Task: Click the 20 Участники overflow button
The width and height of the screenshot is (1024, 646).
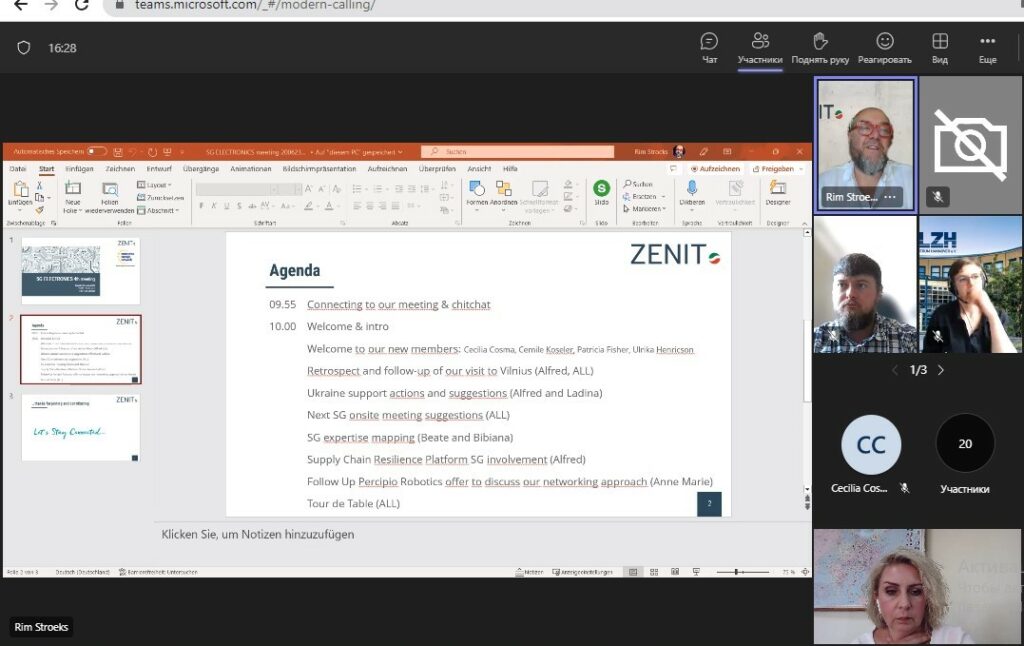Action: pos(965,444)
